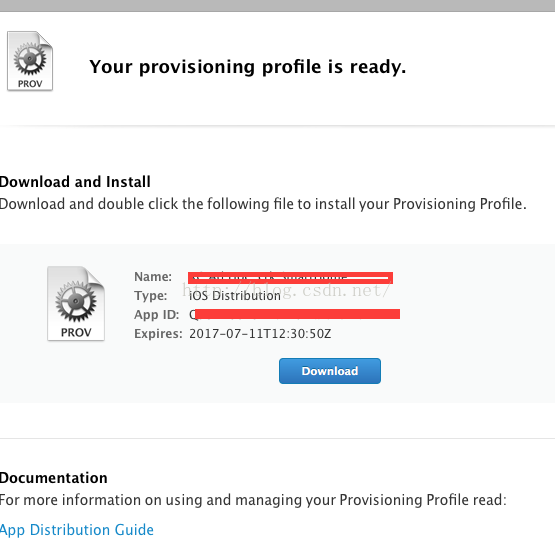Select the PROV profile icon in download panel

tap(76, 303)
